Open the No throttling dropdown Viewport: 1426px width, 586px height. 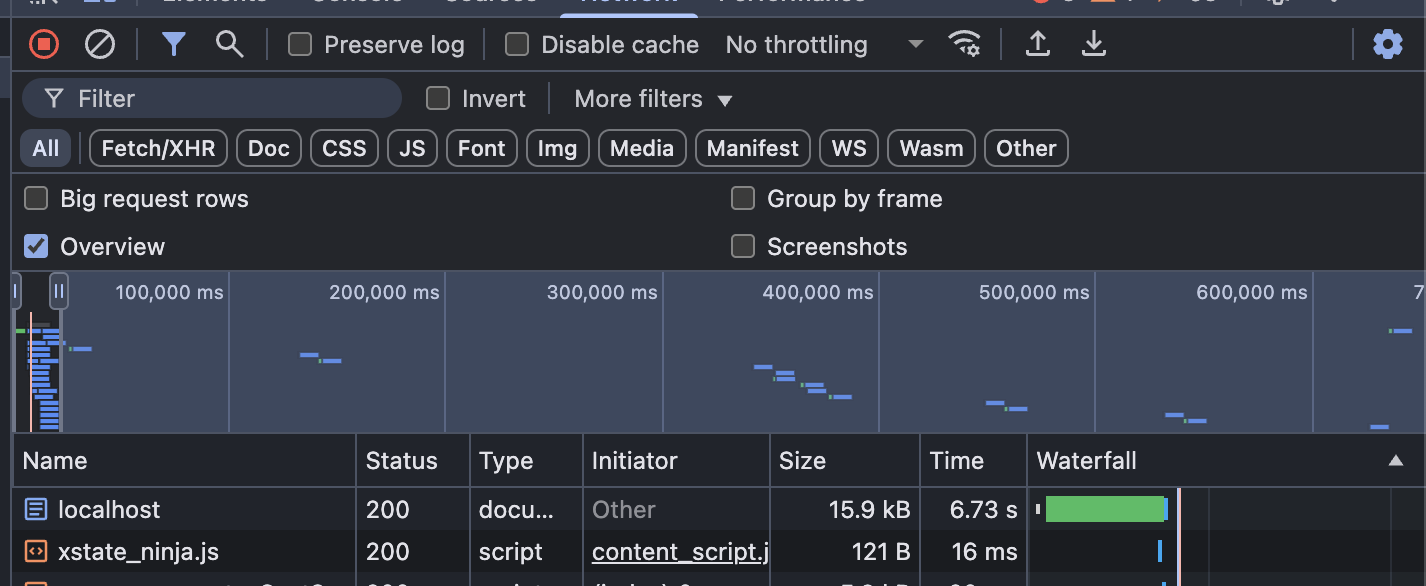(x=824, y=45)
